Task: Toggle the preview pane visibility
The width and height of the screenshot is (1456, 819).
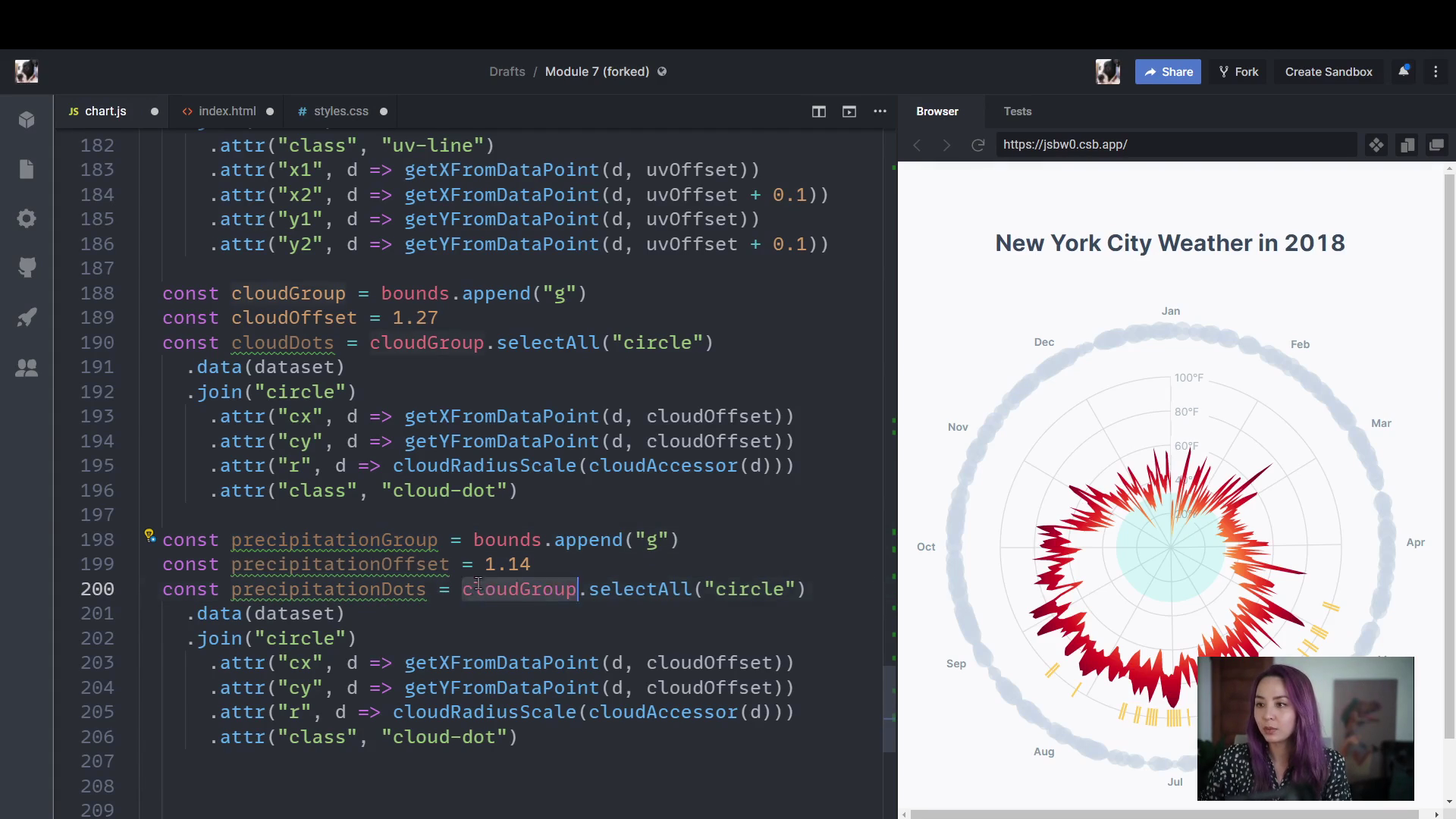Action: (849, 111)
